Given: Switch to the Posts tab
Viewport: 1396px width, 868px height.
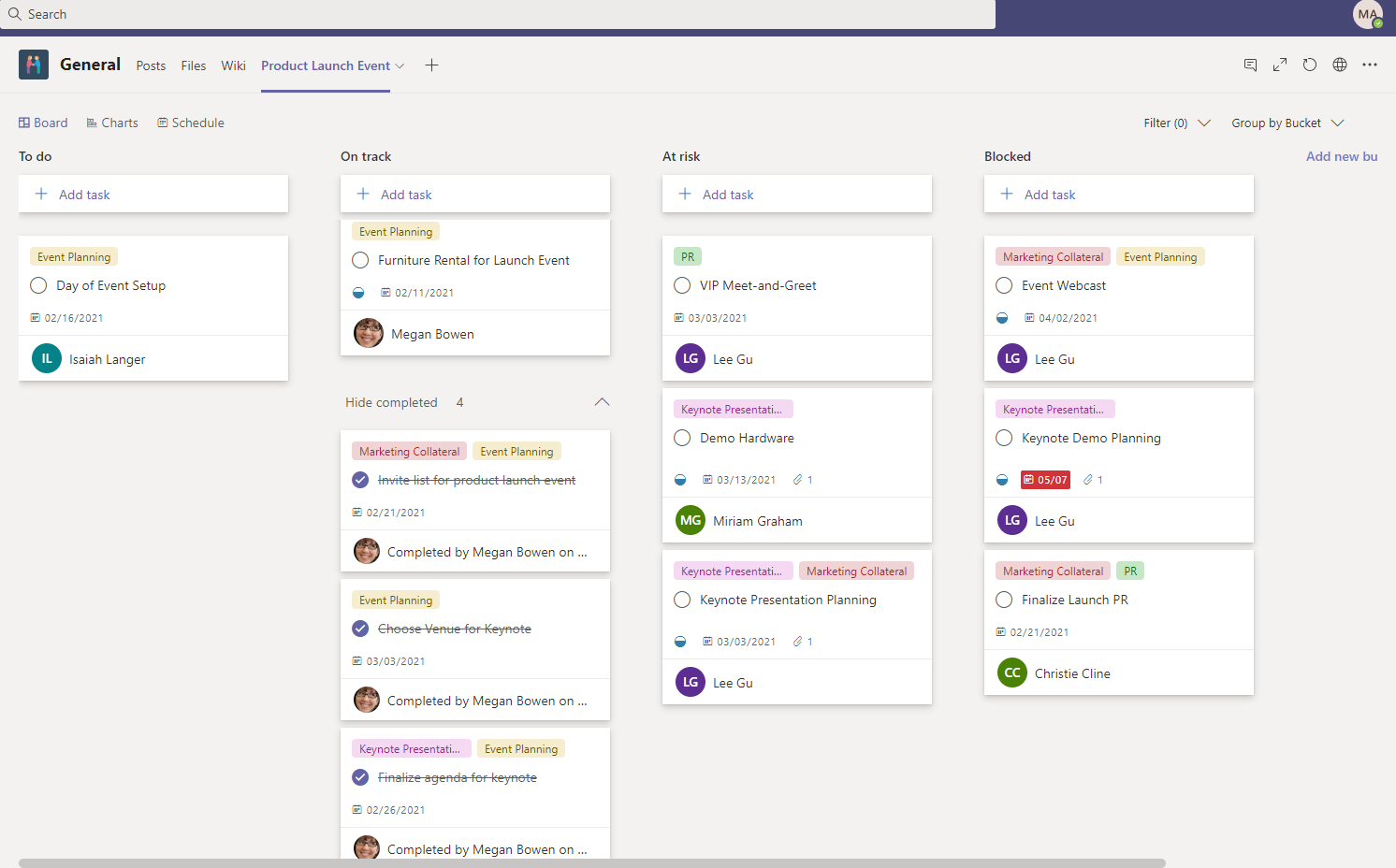Looking at the screenshot, I should [151, 65].
